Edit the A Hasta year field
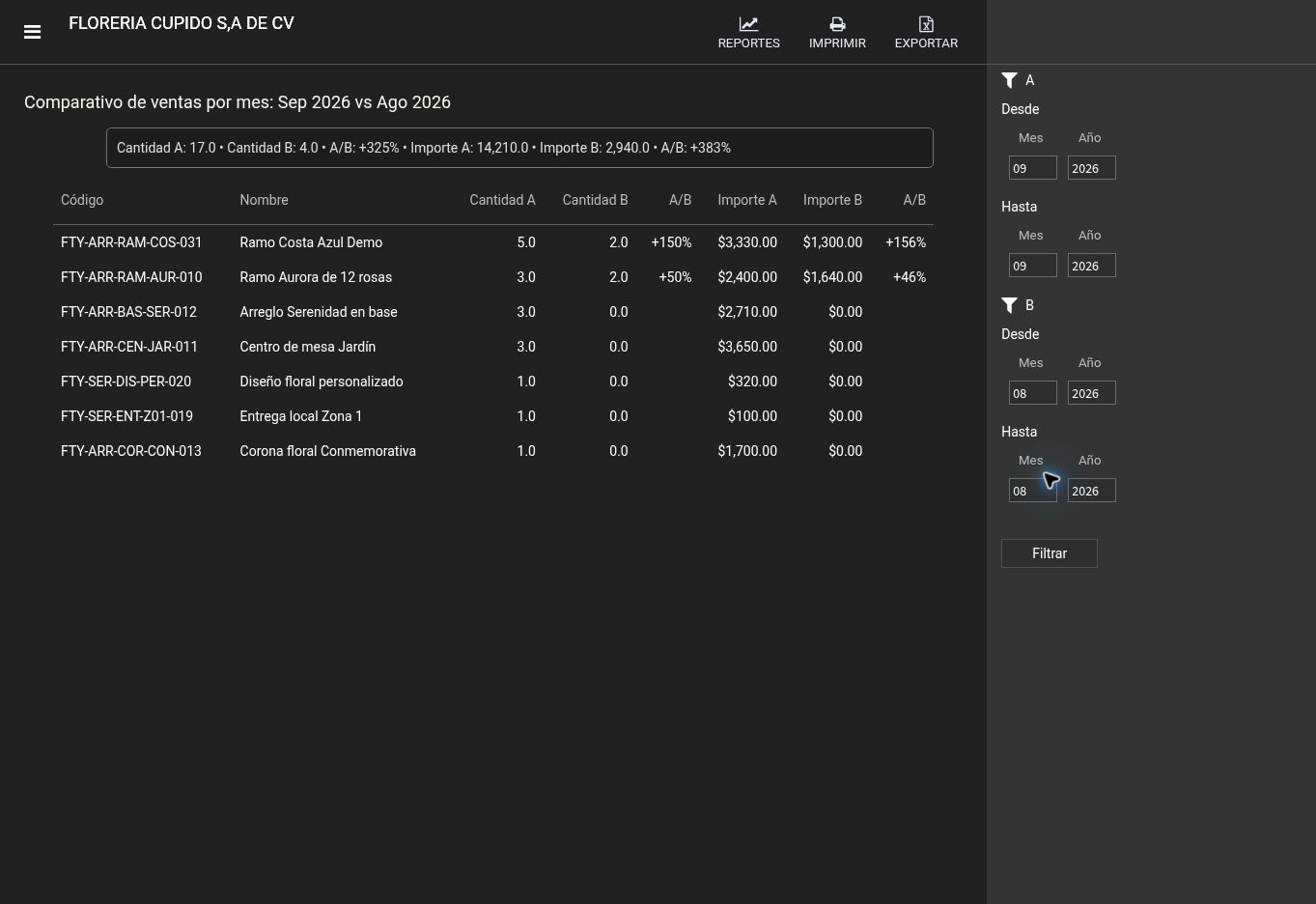This screenshot has height=904, width=1316. point(1092,266)
